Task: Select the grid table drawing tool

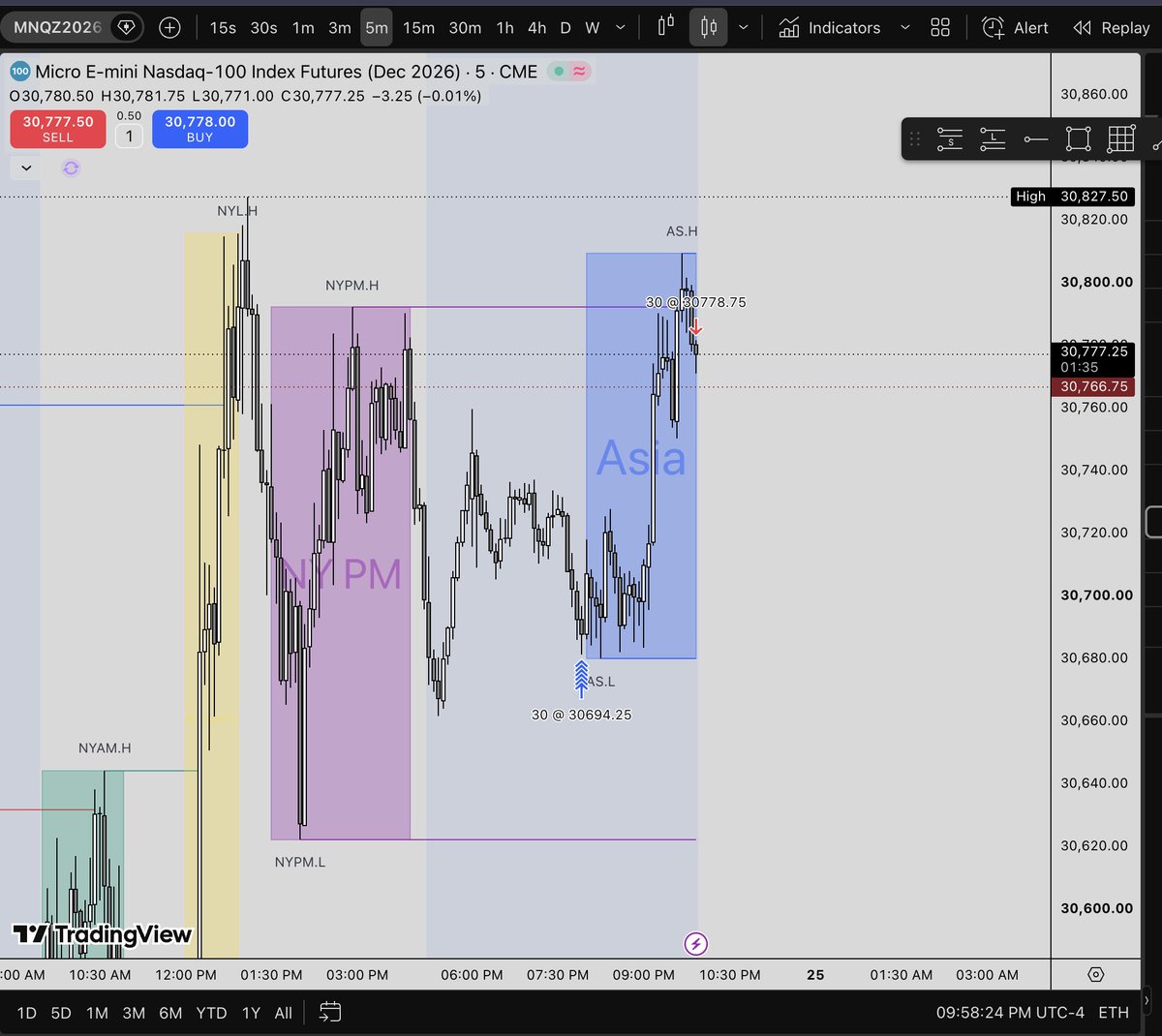Action: [1120, 139]
